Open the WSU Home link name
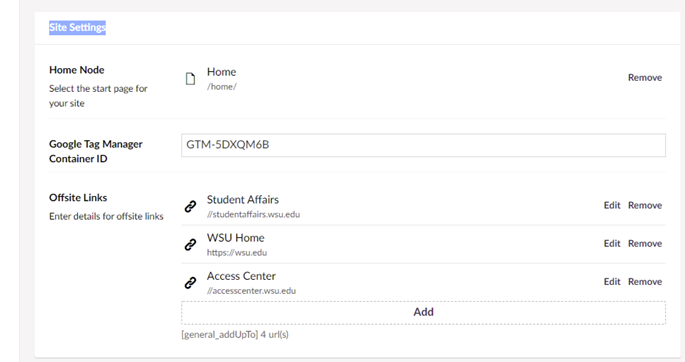The width and height of the screenshot is (685, 362). 235,238
